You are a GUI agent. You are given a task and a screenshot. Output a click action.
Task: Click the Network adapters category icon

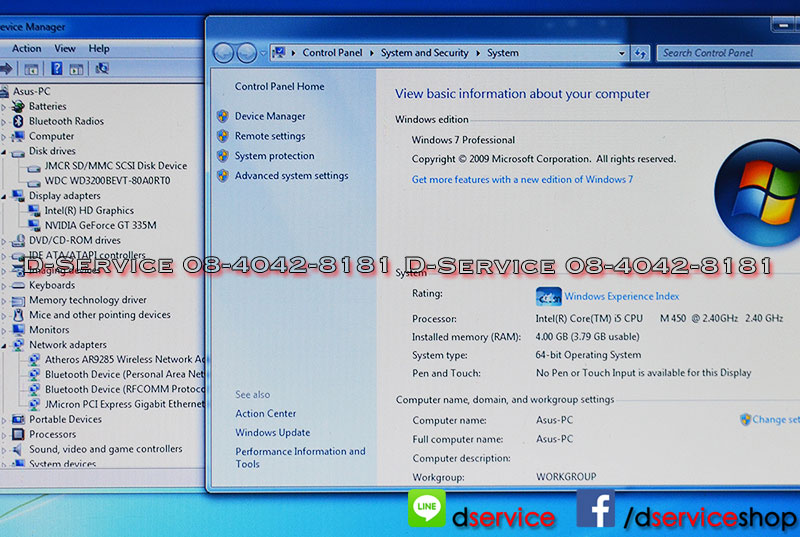(x=18, y=345)
